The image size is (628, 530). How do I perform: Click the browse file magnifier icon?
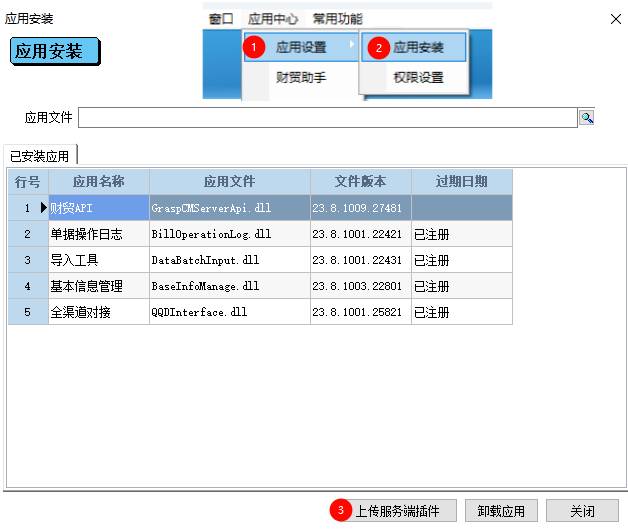(x=587, y=118)
